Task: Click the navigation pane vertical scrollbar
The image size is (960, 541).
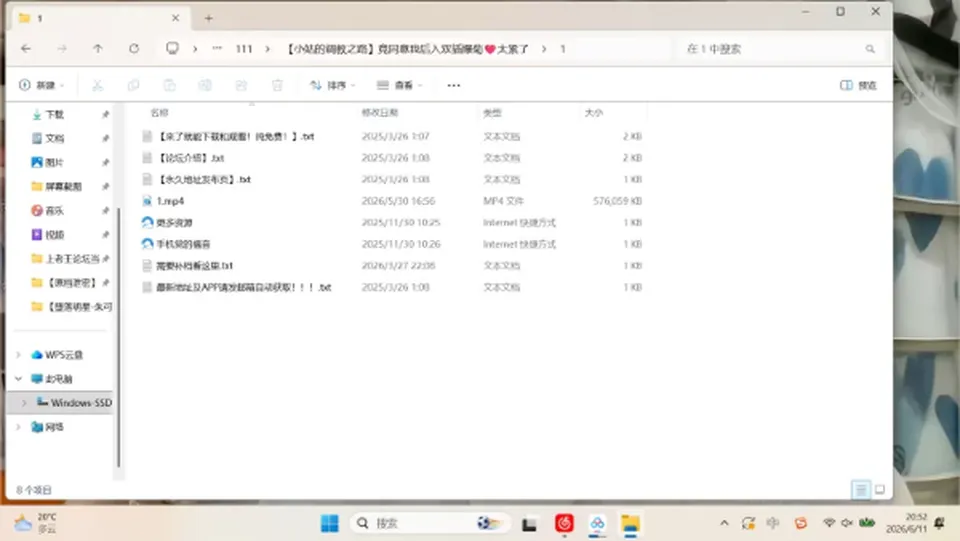Action: pos(119,337)
